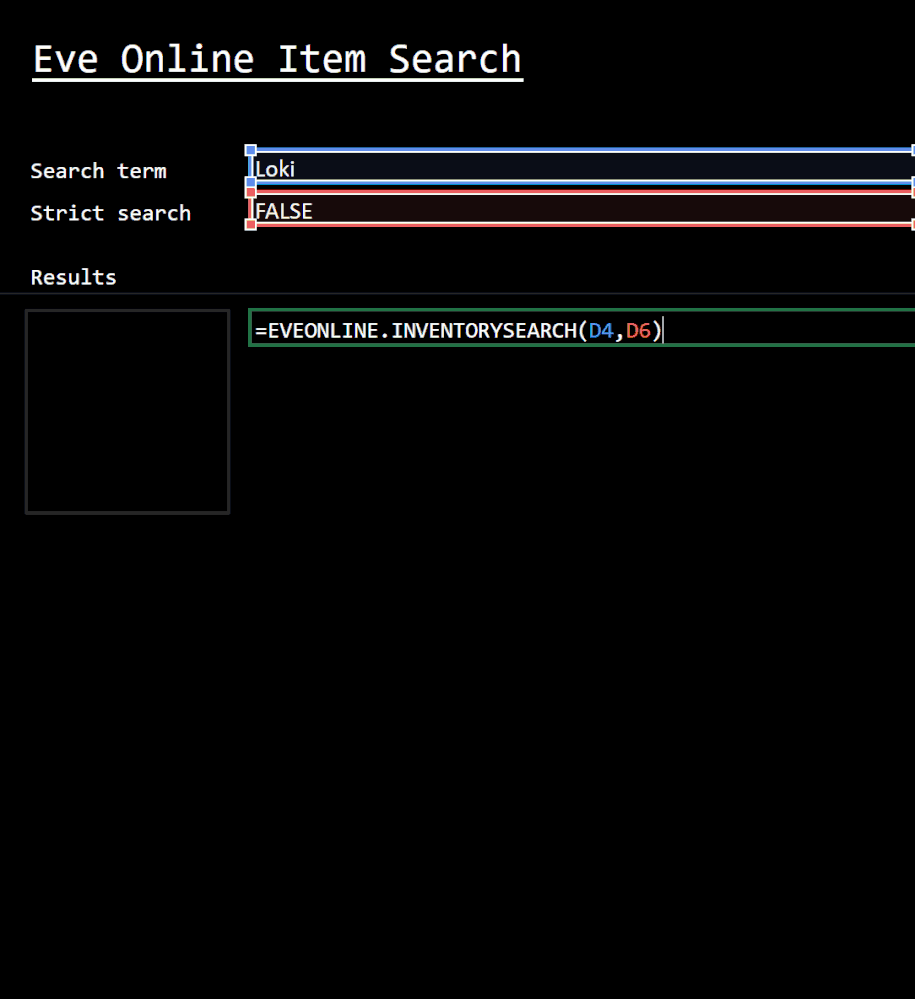
Task: Click the D4 reference in the formula
Action: coord(601,331)
